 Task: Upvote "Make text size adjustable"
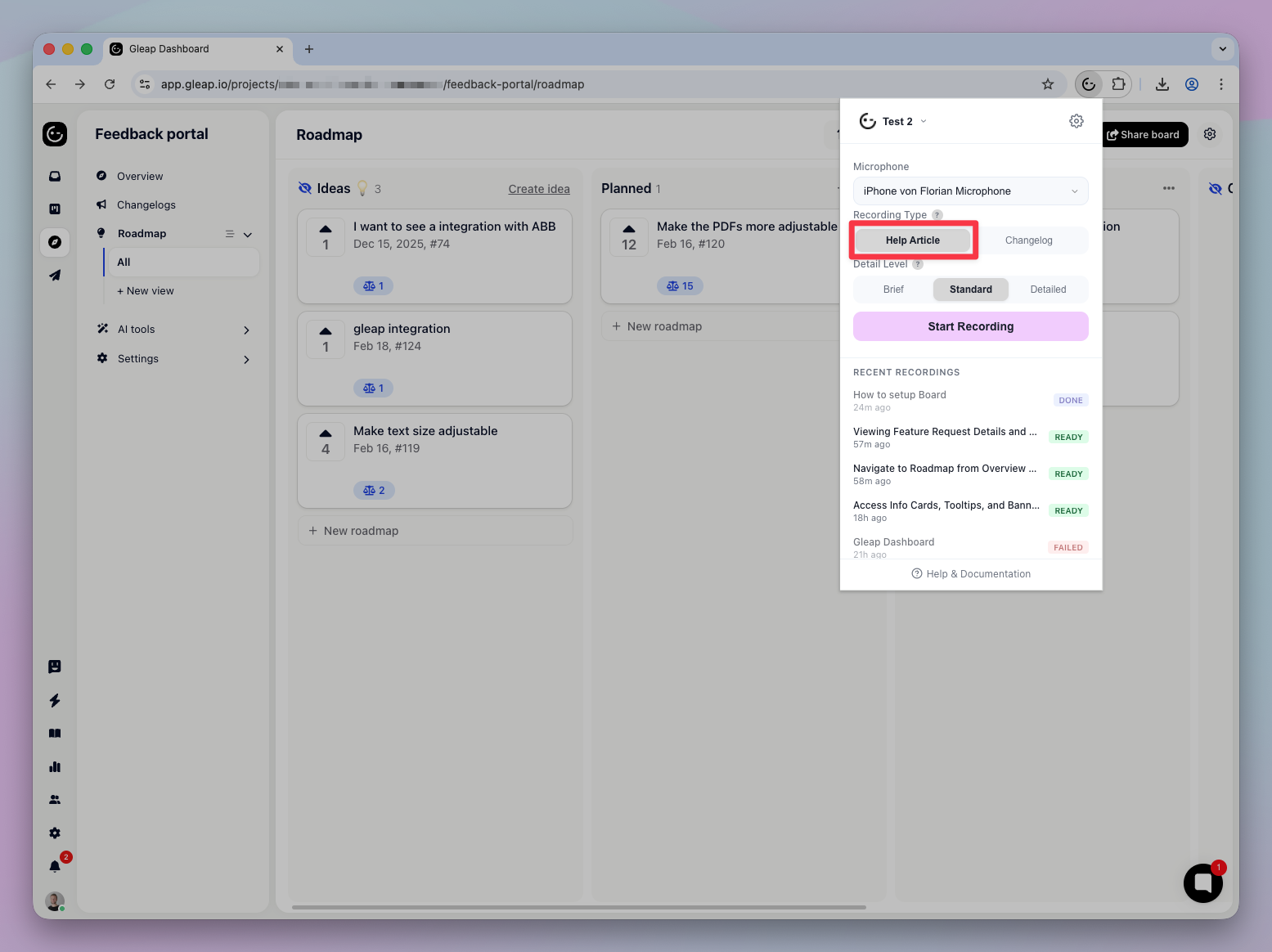pos(326,441)
